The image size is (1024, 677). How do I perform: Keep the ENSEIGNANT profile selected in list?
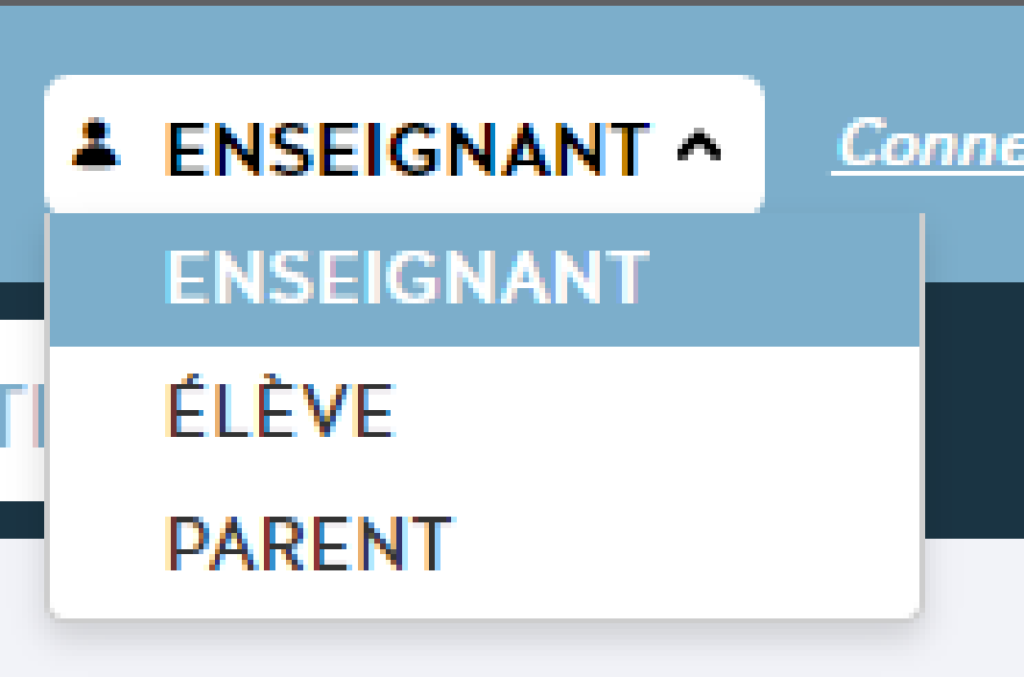pos(407,276)
